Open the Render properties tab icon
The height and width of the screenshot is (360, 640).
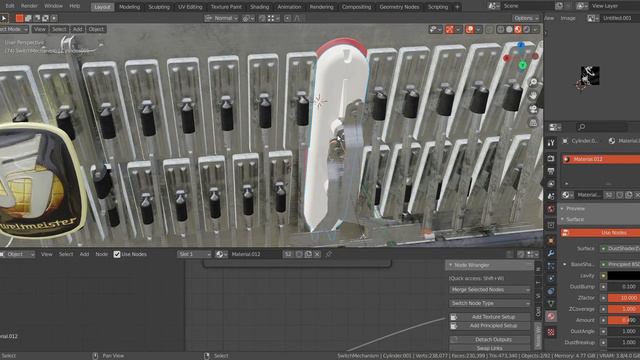551,158
